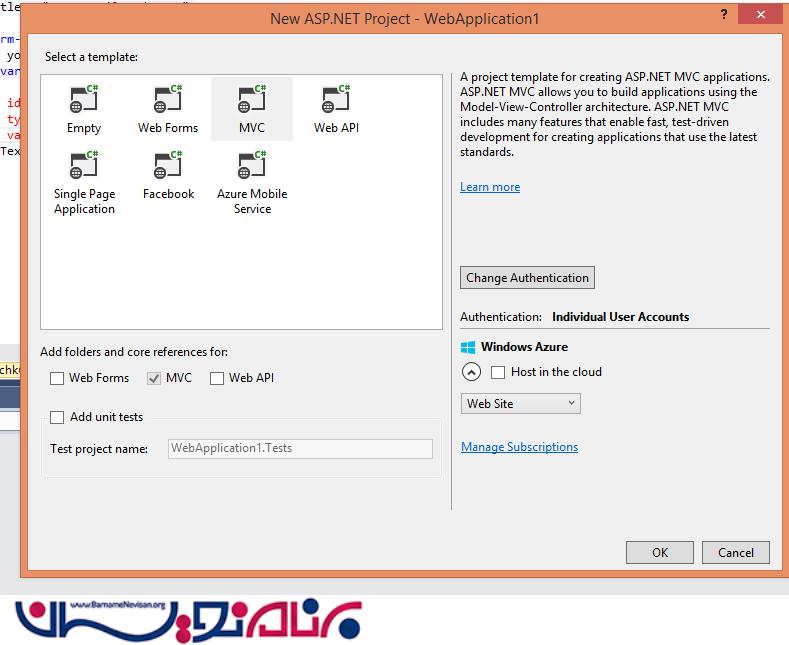Collapse the Windows Azure section chevron
The height and width of the screenshot is (645, 789).
(x=471, y=372)
